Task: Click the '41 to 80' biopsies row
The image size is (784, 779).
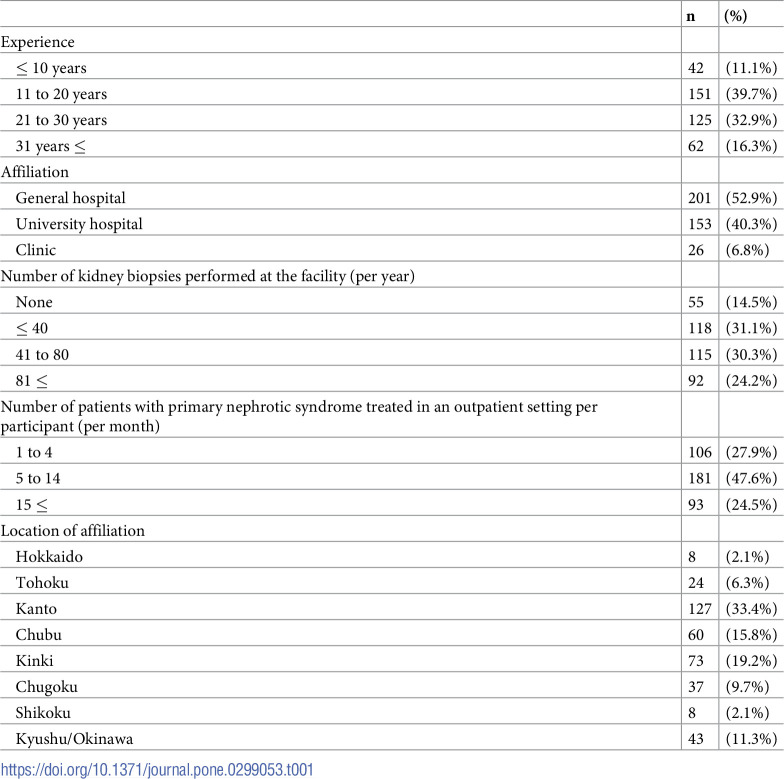Action: [x=392, y=354]
